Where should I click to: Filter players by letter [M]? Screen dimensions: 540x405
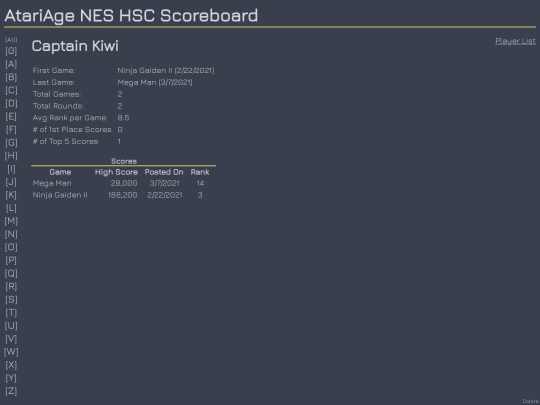pos(11,221)
